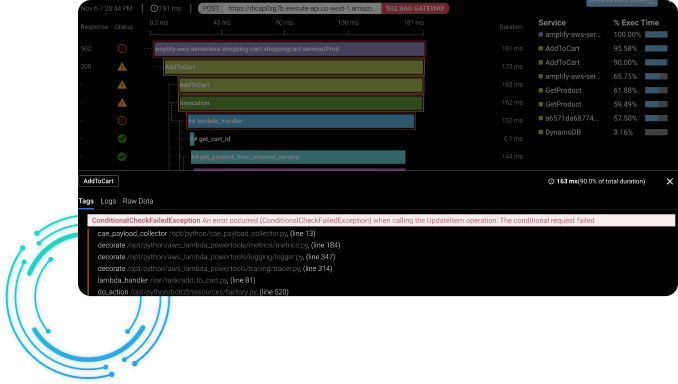Select the Tags tab
This screenshot has height=384, width=678.
point(86,201)
